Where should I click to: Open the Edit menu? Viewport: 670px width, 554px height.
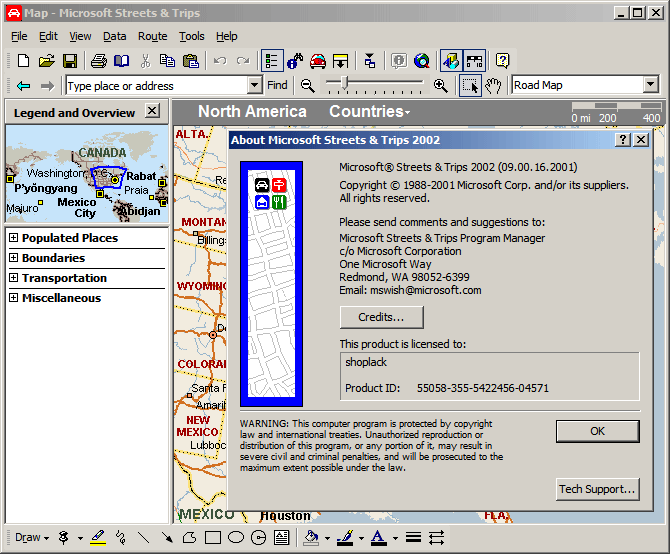(48, 36)
